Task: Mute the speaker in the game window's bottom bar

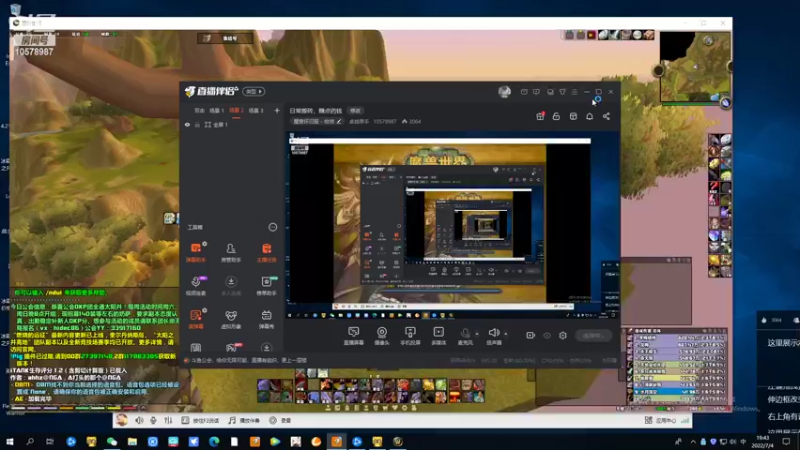Action: pyautogui.click(x=139, y=420)
